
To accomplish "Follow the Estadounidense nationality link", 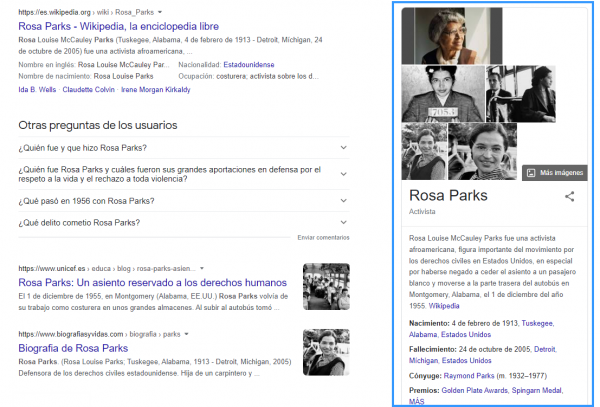I will (x=249, y=65).
